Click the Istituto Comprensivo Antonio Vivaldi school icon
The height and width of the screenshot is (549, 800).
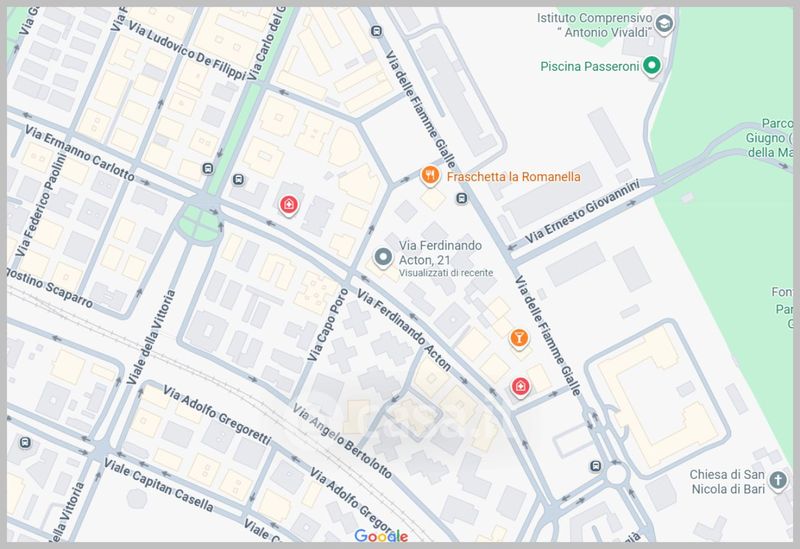(664, 23)
